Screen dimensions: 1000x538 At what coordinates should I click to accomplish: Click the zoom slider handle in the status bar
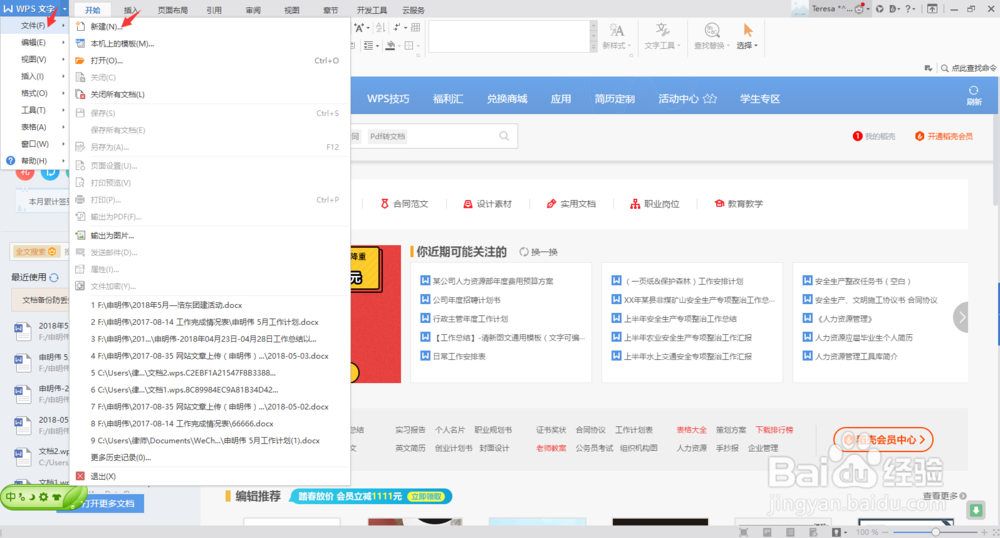[935, 532]
